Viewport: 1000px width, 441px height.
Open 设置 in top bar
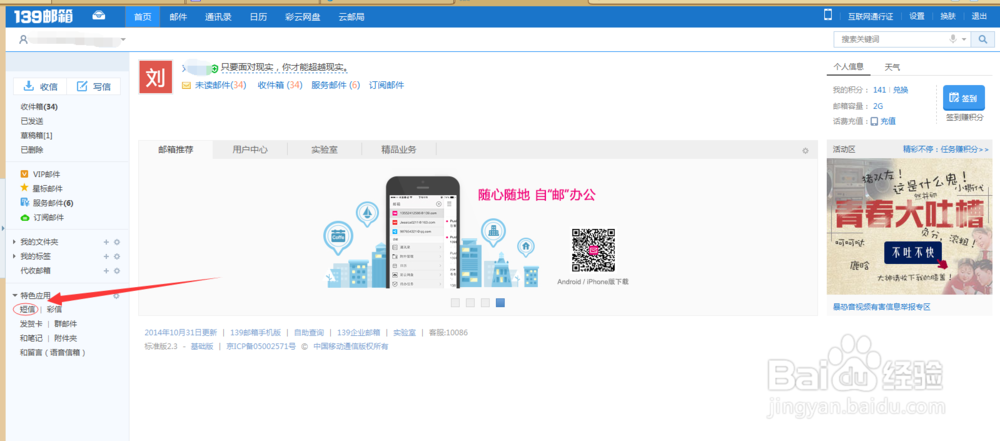click(917, 17)
